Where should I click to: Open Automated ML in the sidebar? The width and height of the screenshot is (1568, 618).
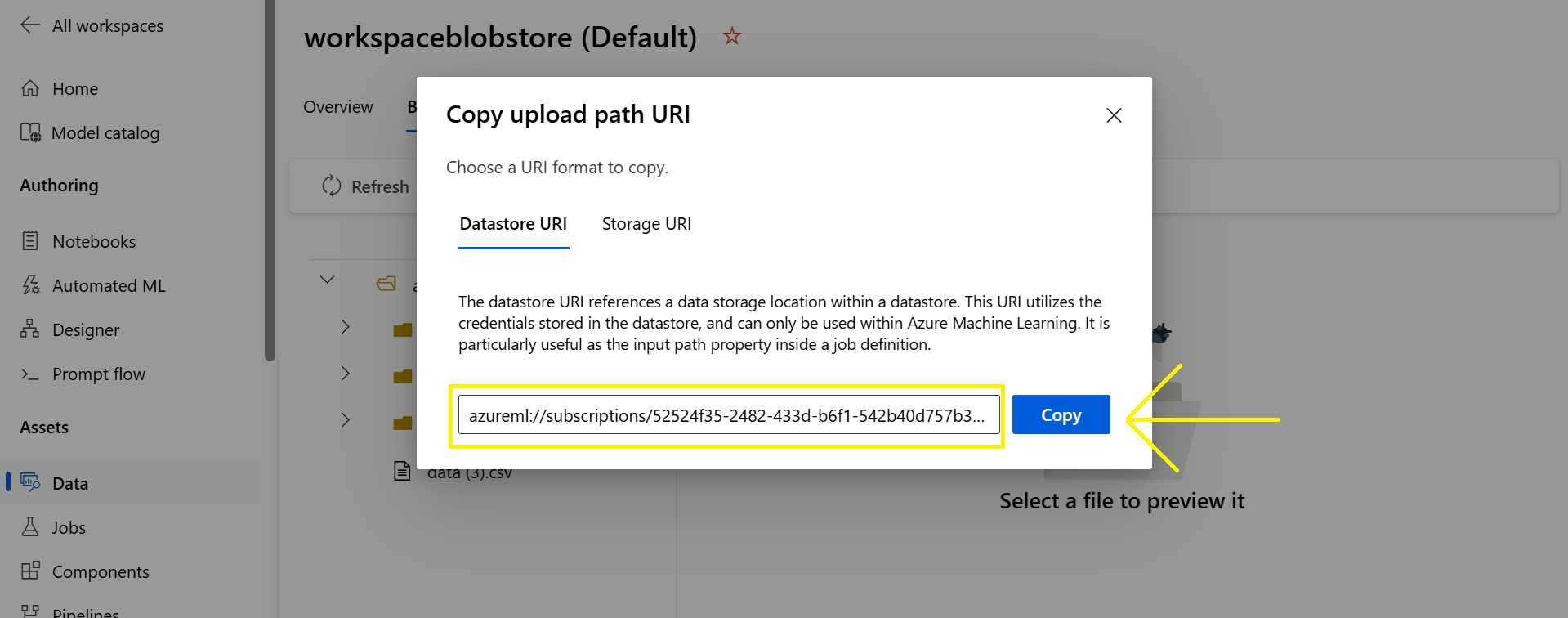pyautogui.click(x=109, y=285)
